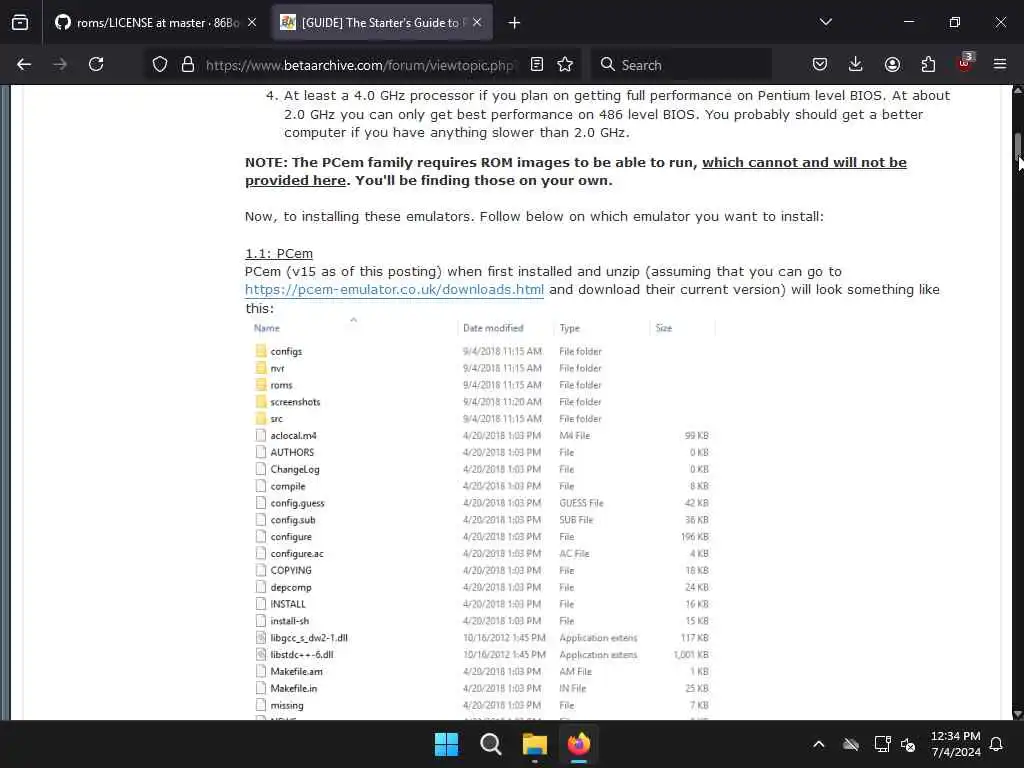Toggle reader view for this page
1024x768 pixels.
pos(537,65)
